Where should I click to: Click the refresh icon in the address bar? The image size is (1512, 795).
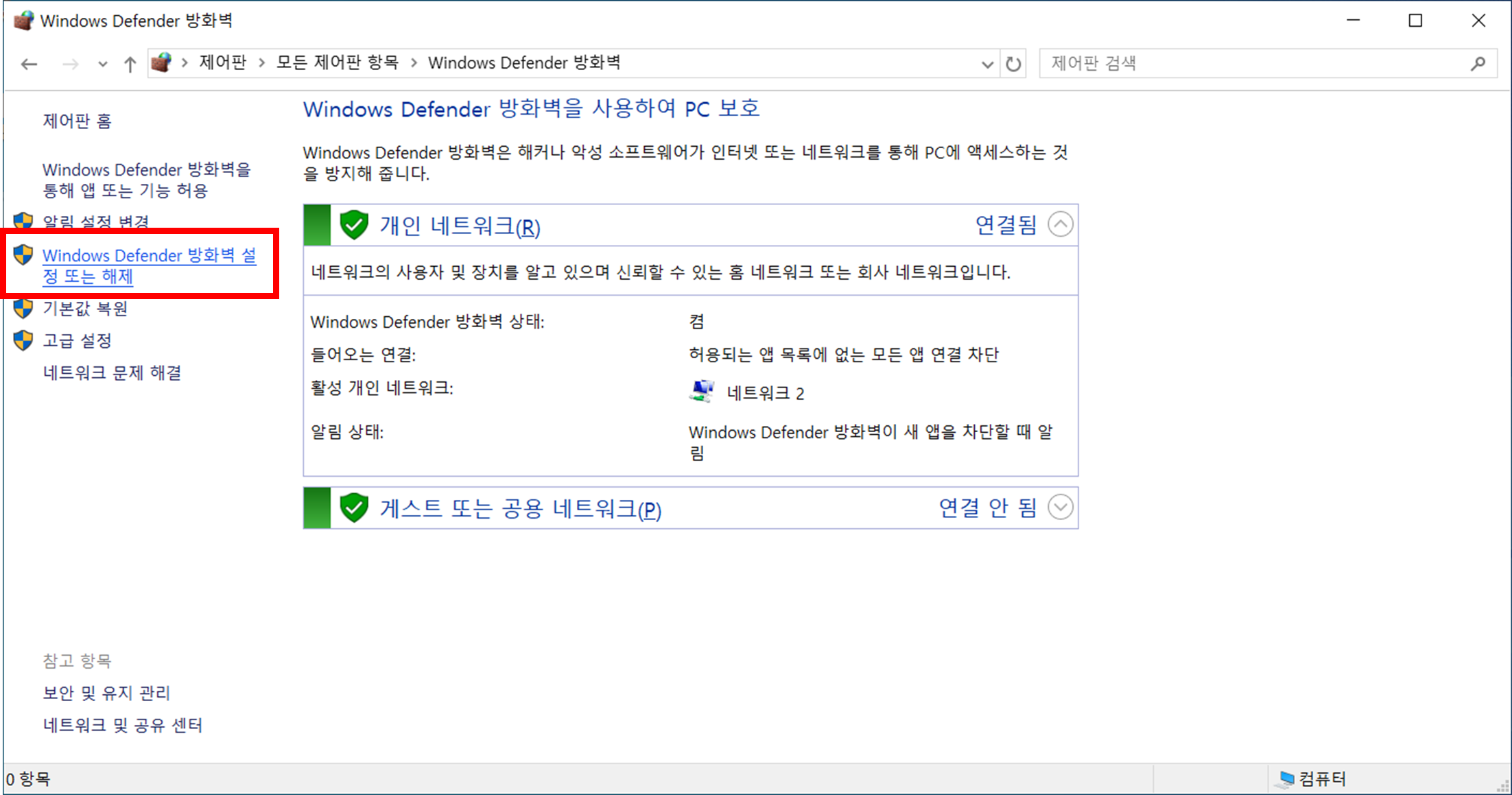click(x=1014, y=62)
